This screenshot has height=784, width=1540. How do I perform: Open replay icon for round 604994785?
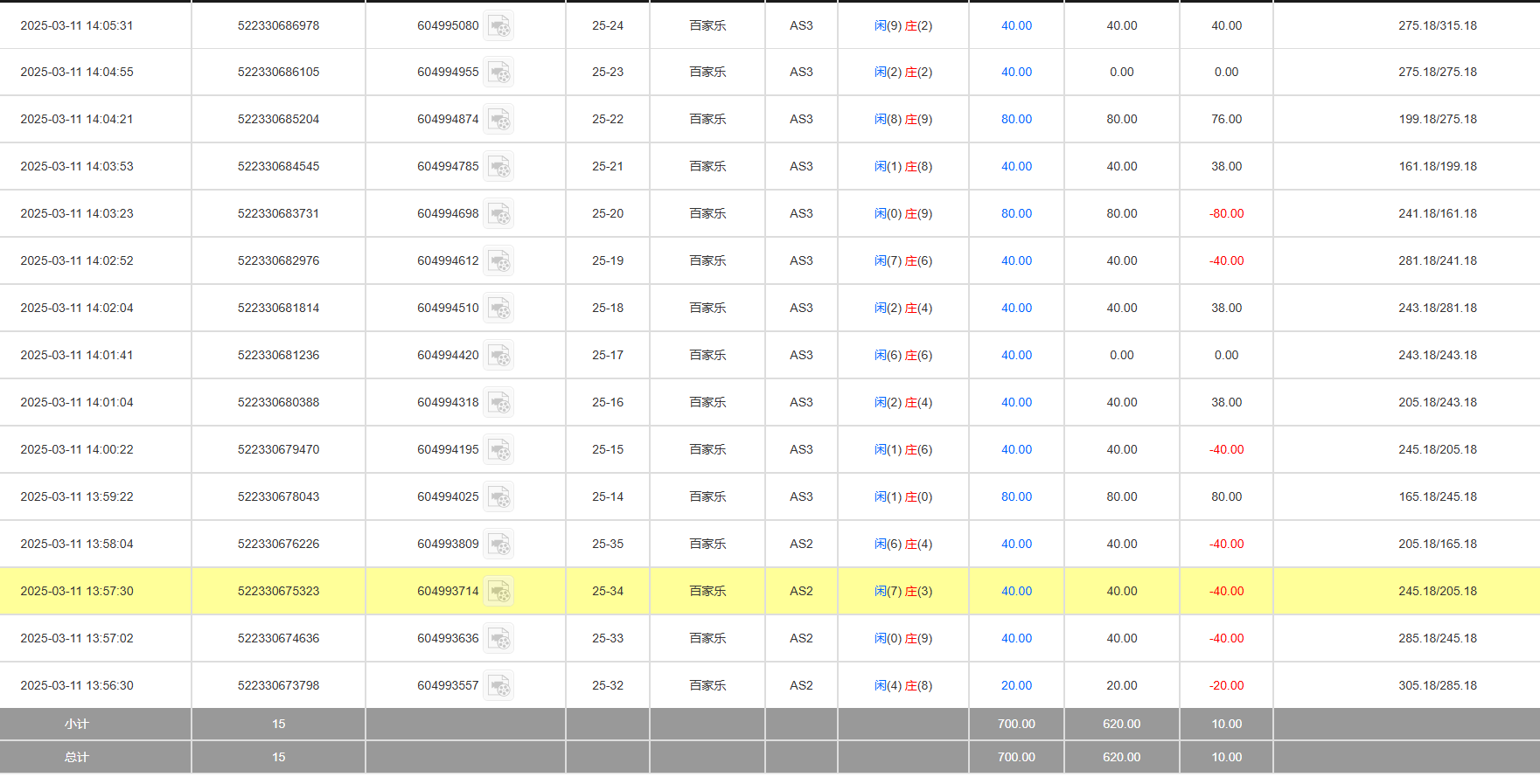tap(498, 167)
